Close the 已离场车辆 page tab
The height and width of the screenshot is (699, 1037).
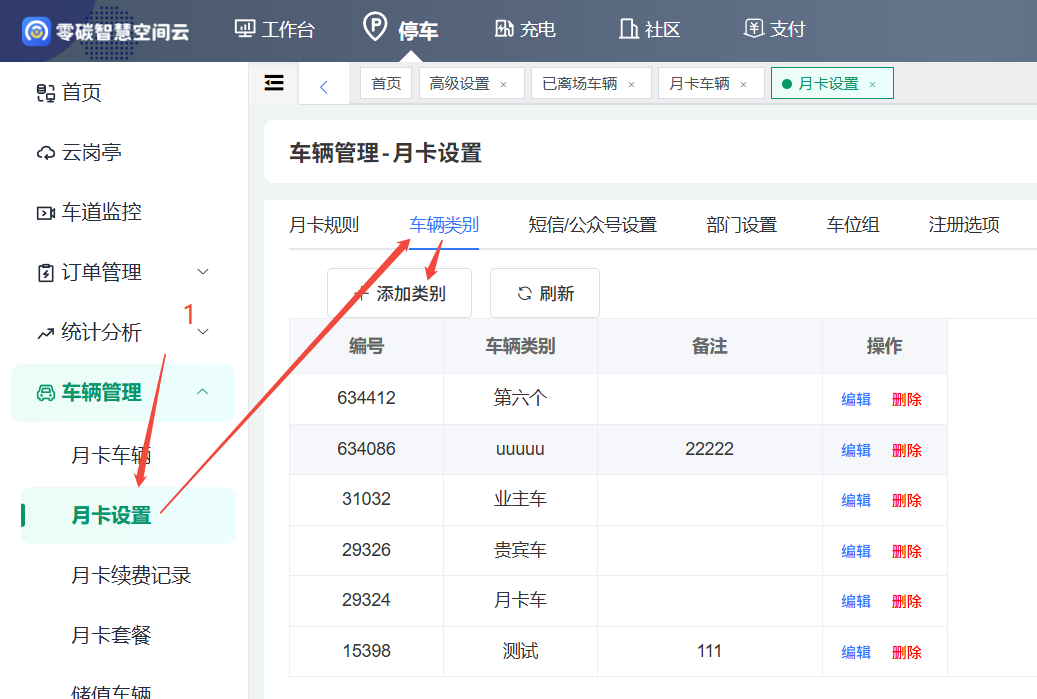point(632,85)
